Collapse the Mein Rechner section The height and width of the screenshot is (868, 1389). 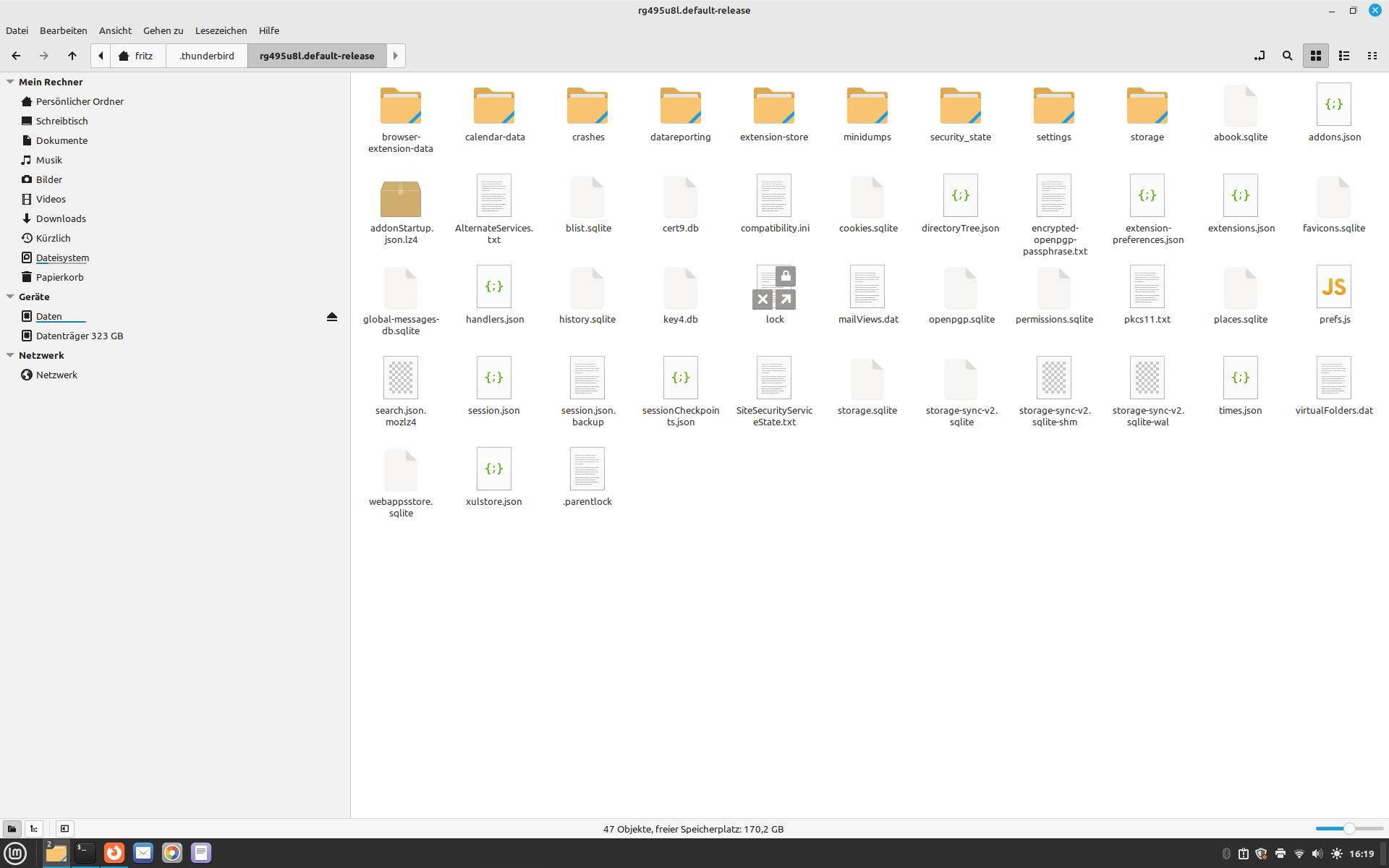(x=10, y=82)
